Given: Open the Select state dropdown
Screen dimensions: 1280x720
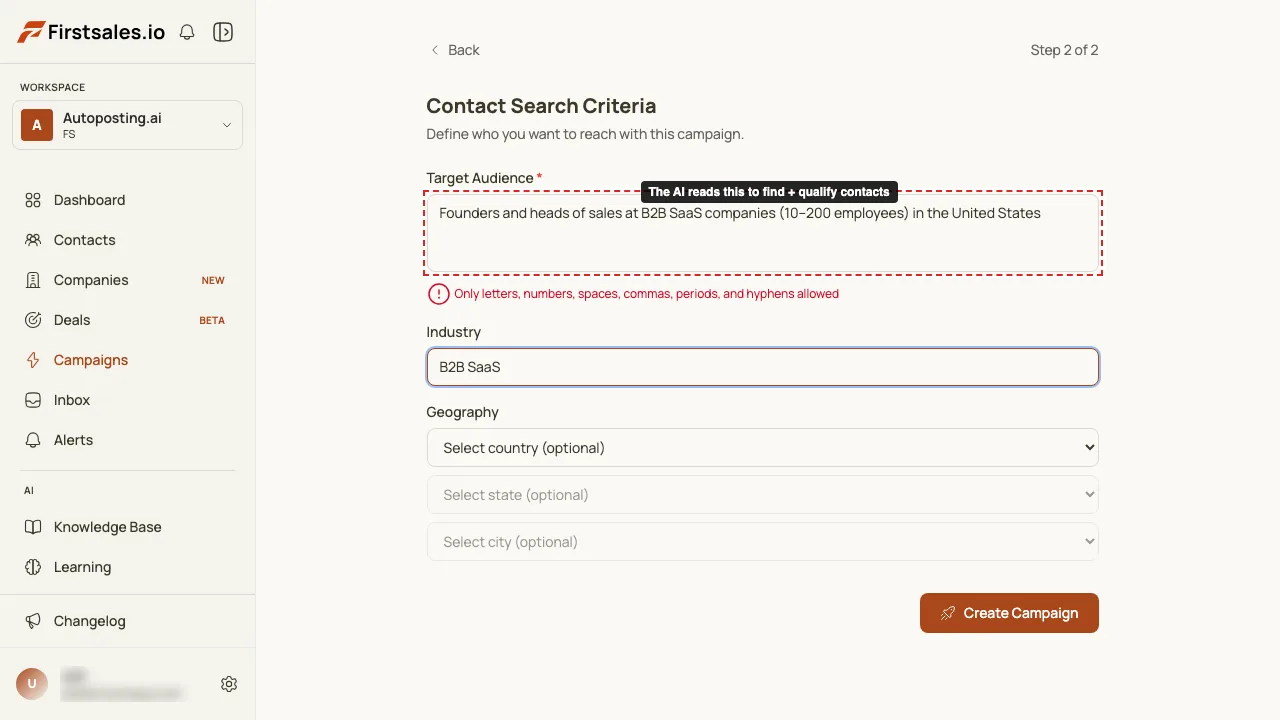Looking at the screenshot, I should 763,495.
